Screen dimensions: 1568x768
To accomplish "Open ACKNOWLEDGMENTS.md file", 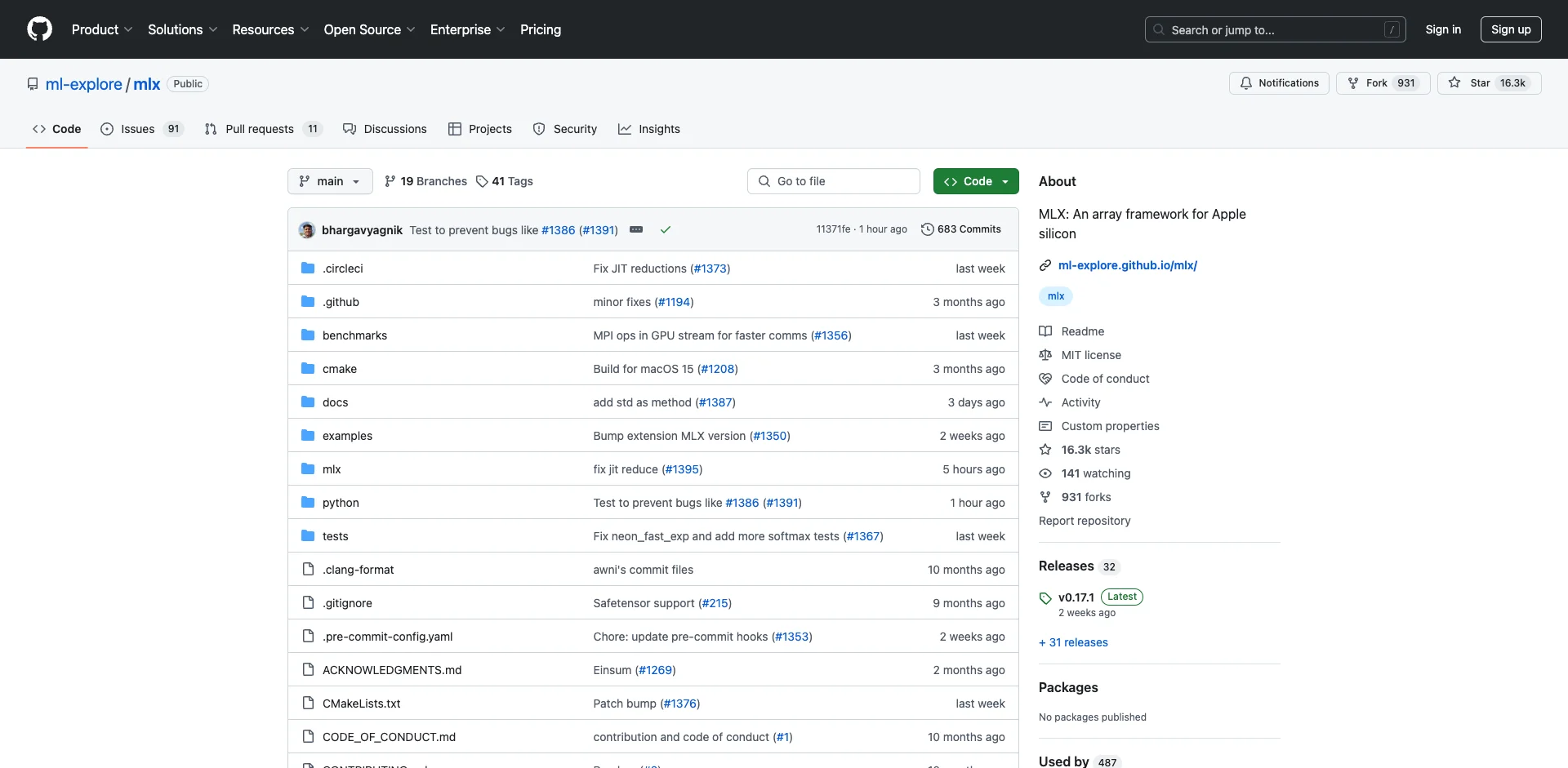I will (x=392, y=670).
